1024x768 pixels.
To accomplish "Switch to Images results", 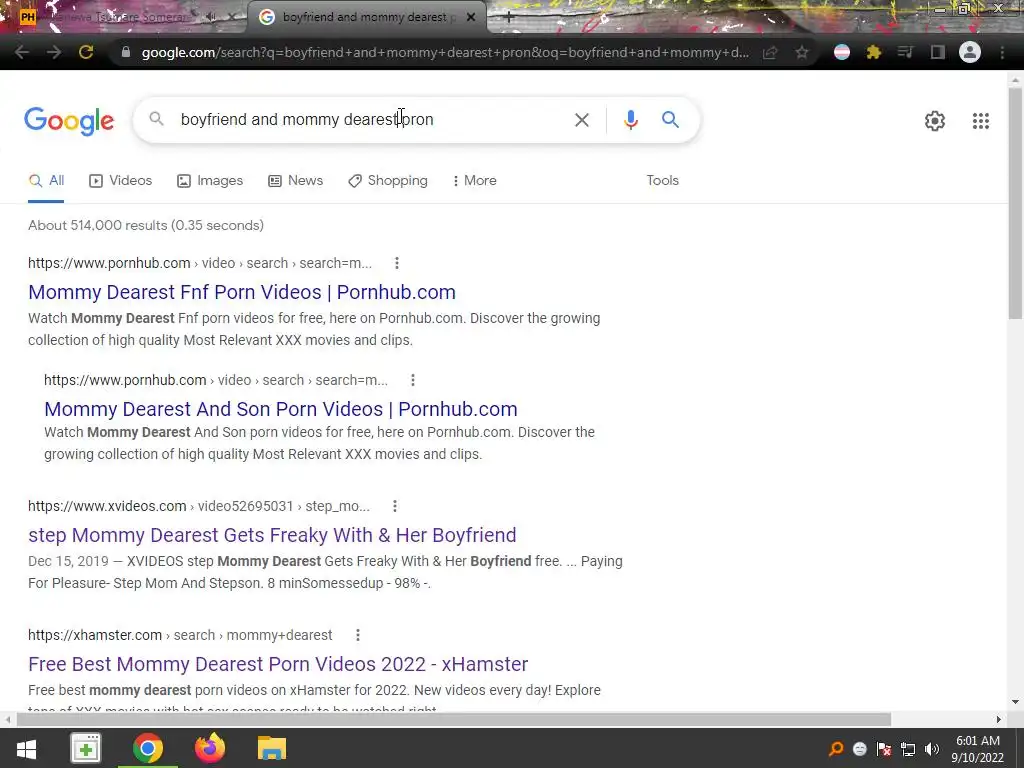I will [210, 181].
